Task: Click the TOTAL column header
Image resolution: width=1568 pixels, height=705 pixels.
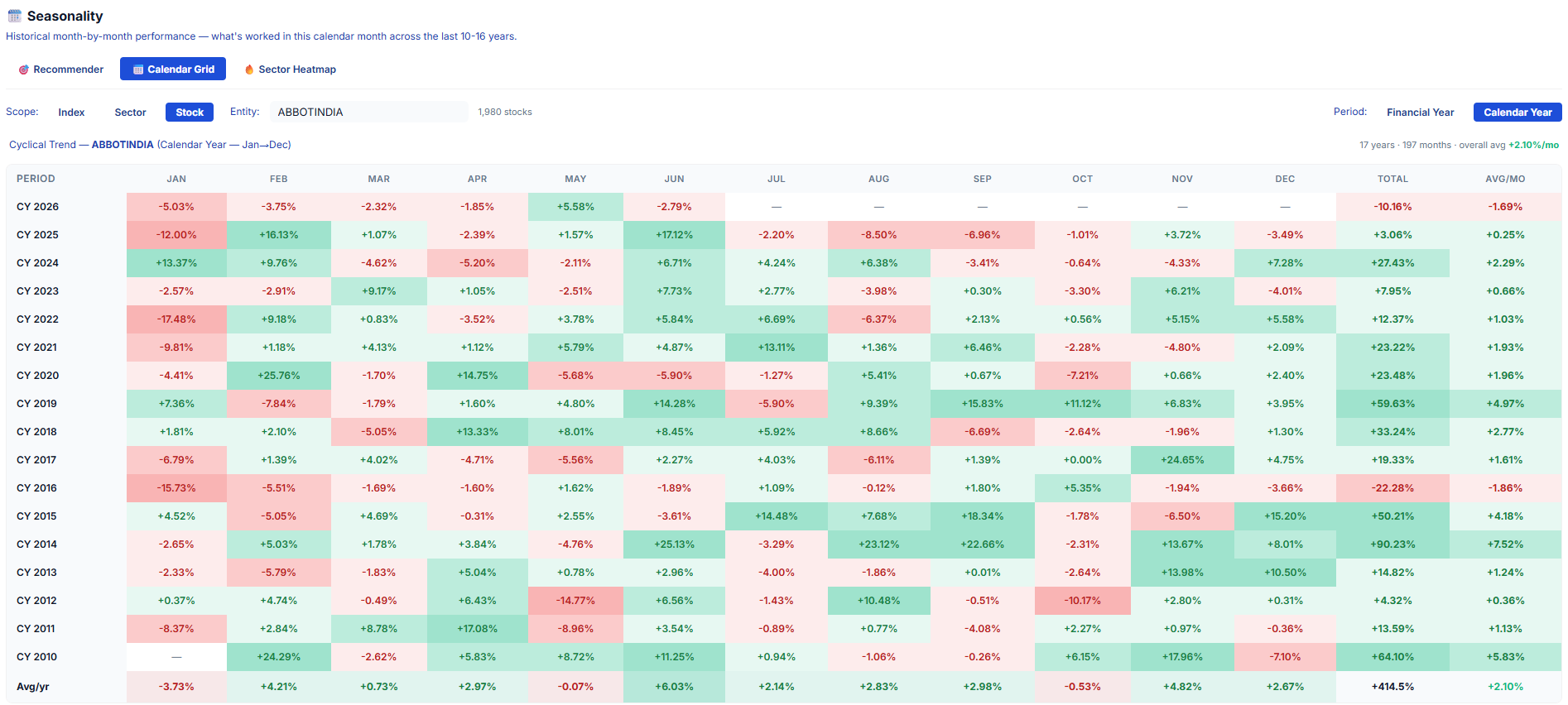Action: pos(1392,179)
